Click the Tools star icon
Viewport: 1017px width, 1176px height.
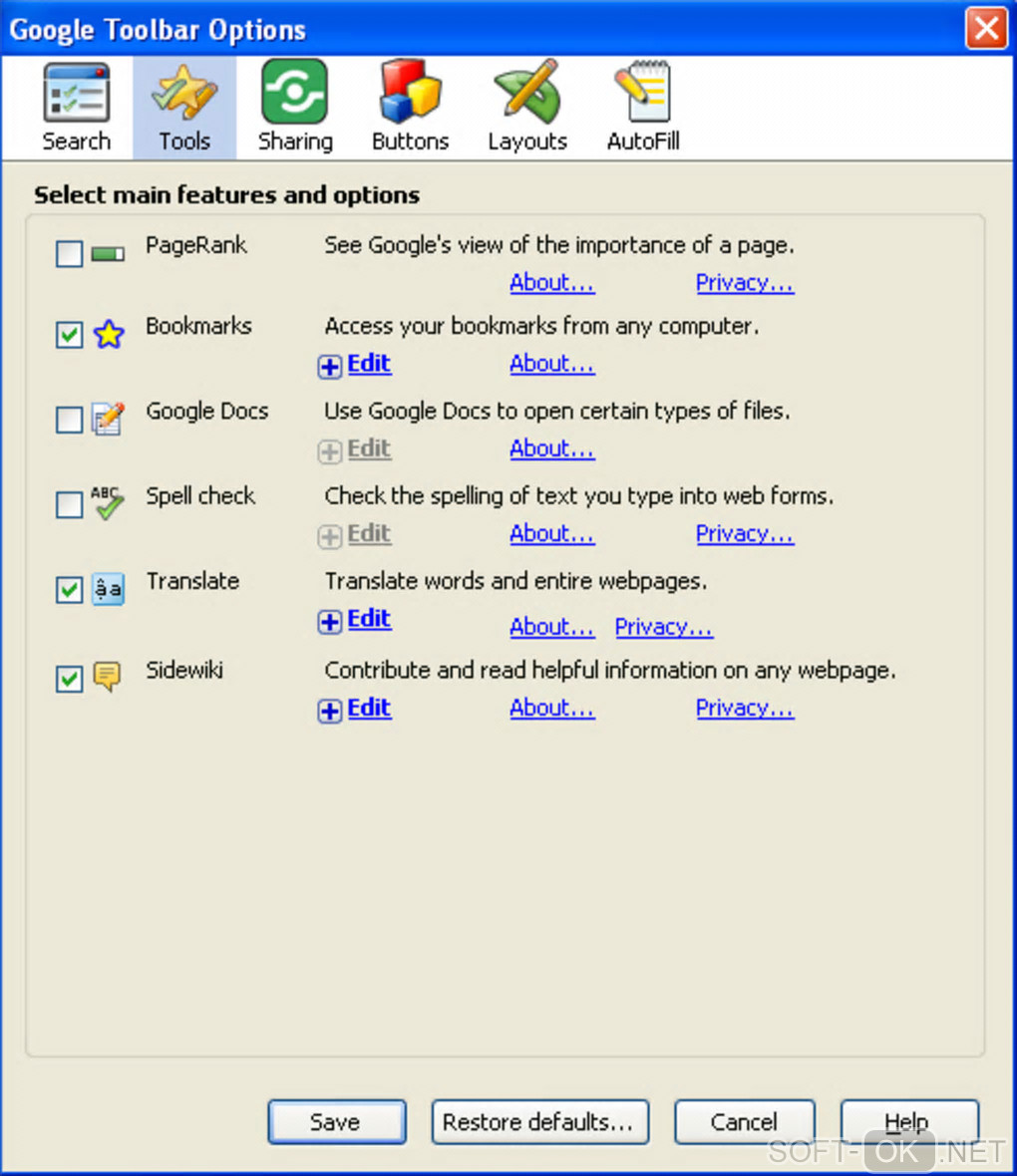183,94
